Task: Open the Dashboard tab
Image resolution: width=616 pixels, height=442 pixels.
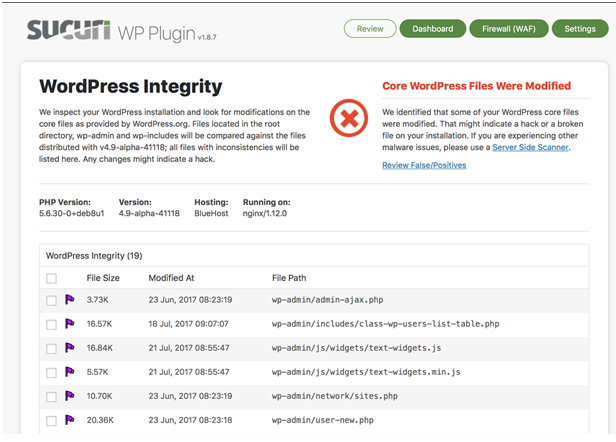Action: click(433, 29)
